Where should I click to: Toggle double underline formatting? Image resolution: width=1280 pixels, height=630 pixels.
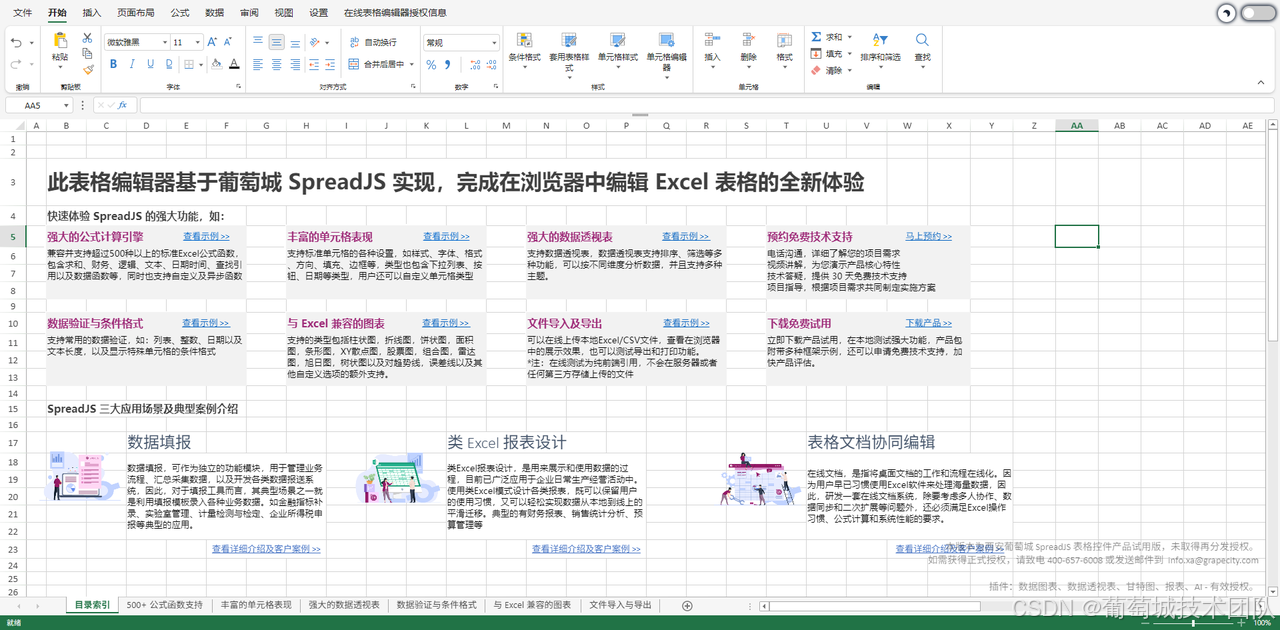(169, 64)
